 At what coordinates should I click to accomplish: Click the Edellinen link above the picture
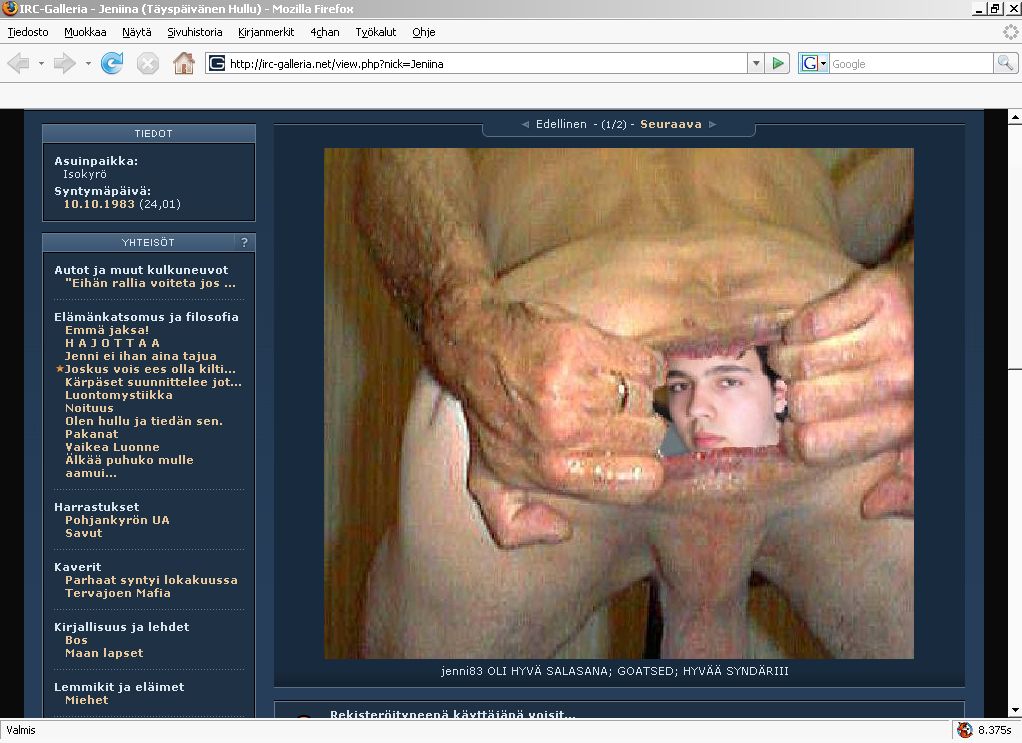561,125
